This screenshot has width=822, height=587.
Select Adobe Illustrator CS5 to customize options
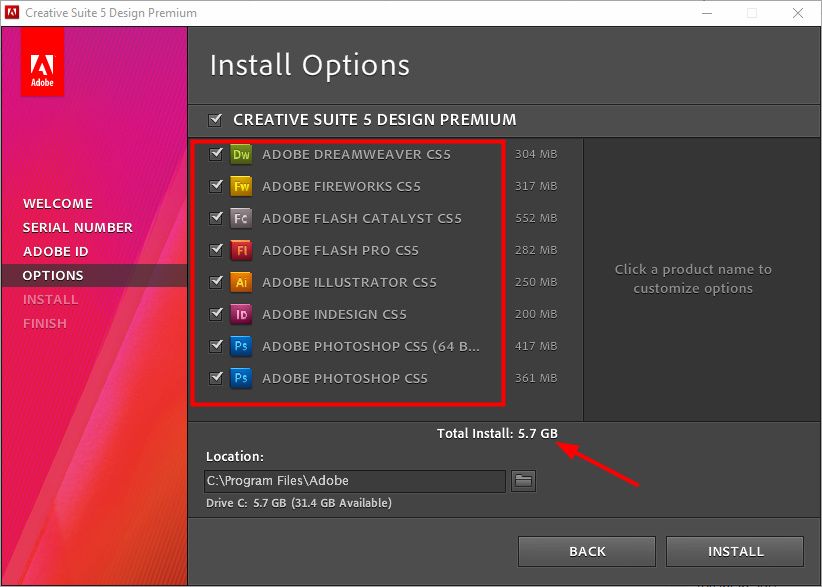349,282
